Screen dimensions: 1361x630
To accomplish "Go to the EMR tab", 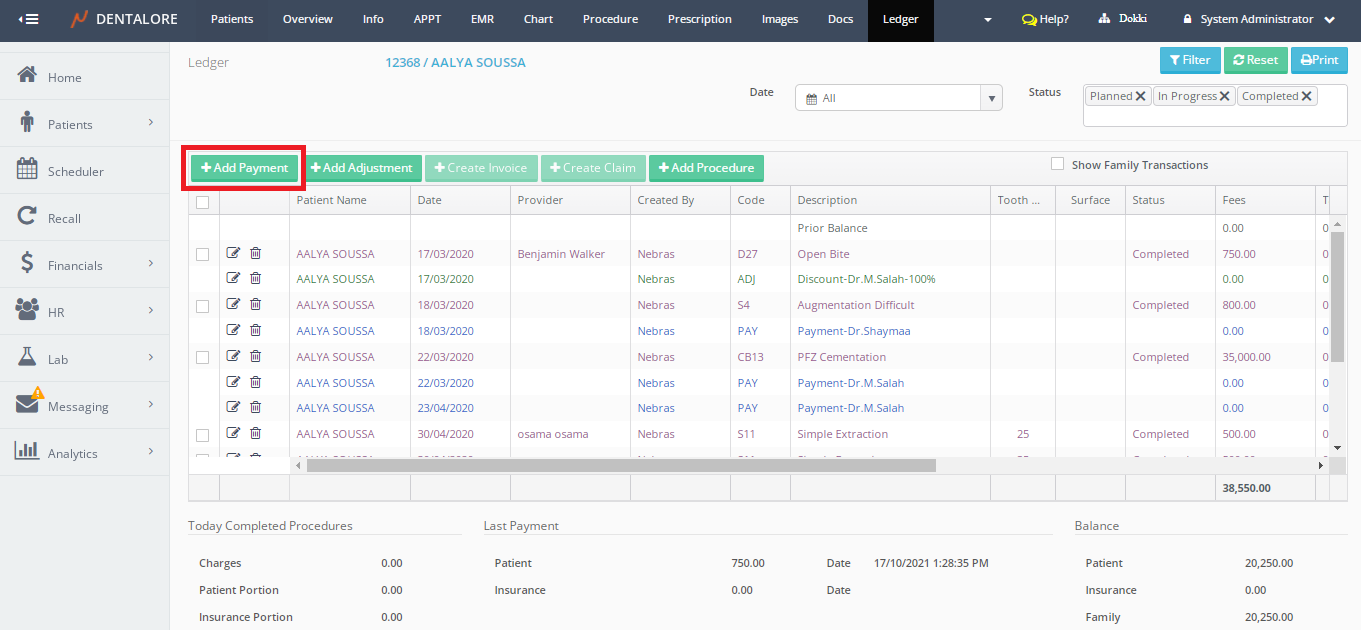I will tap(481, 19).
